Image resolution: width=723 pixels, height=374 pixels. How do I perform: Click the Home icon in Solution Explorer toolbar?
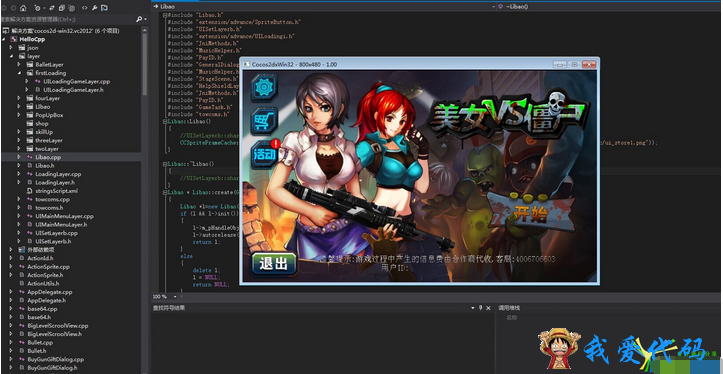point(23,8)
